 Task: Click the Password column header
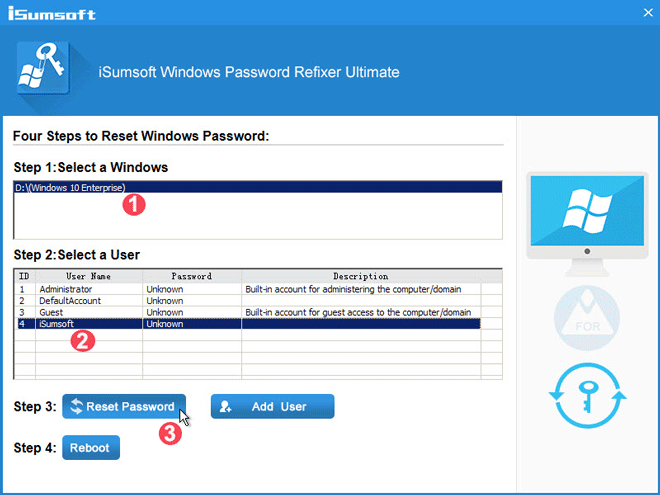191,276
